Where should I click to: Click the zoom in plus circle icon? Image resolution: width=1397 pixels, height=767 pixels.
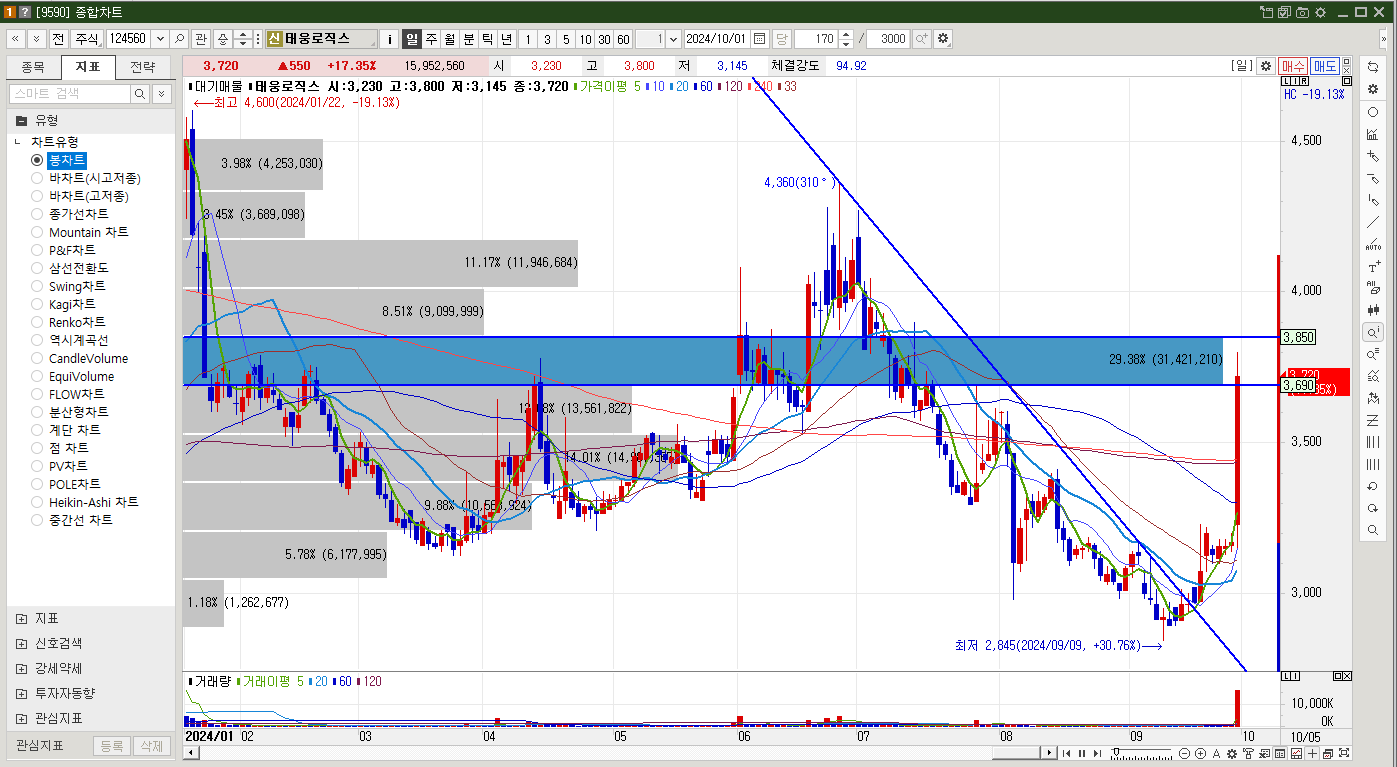[x=1200, y=753]
